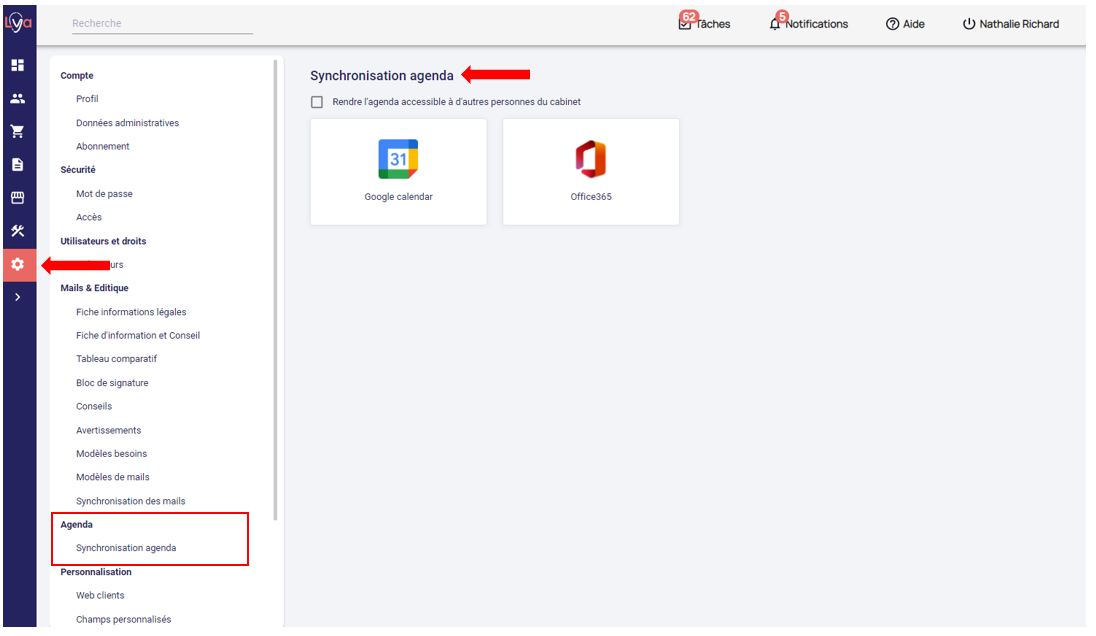Focus the Recherche search field

pos(161,24)
